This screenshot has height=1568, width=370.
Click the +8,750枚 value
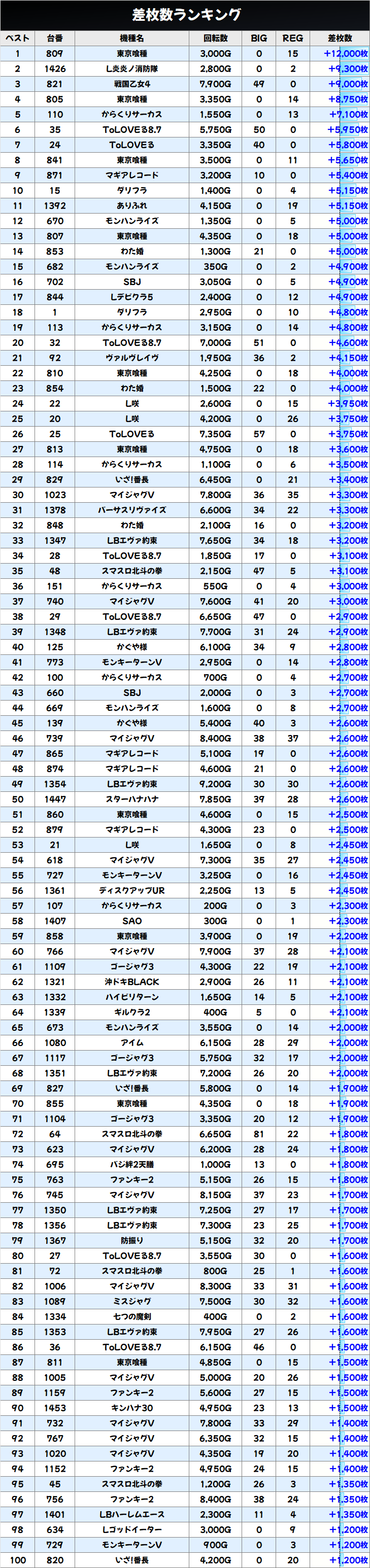click(348, 99)
